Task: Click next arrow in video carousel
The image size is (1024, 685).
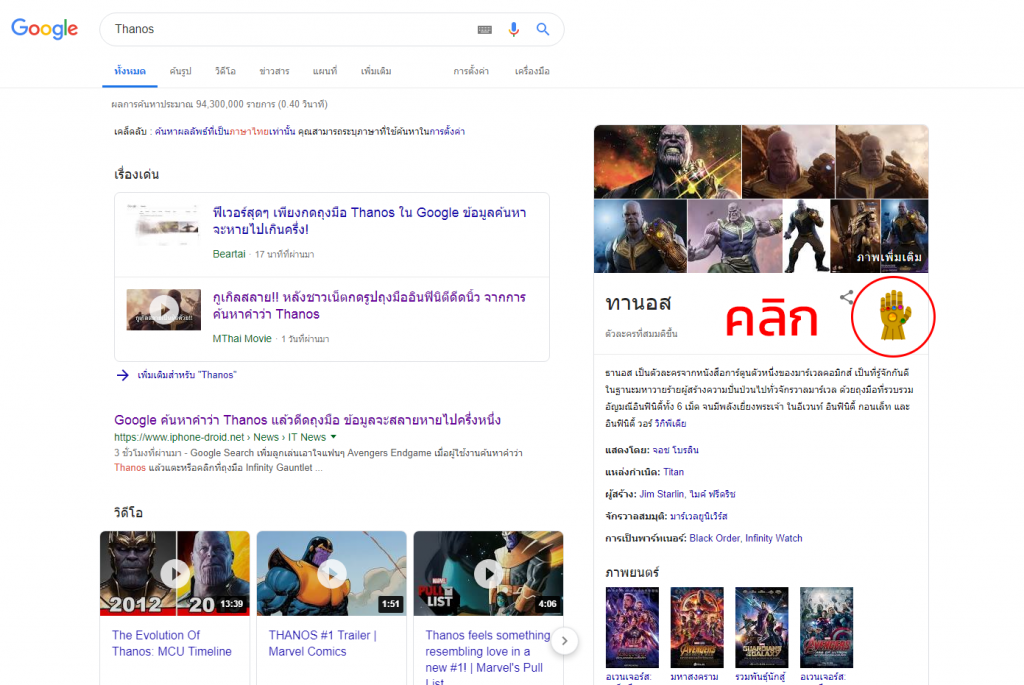Action: click(x=564, y=640)
